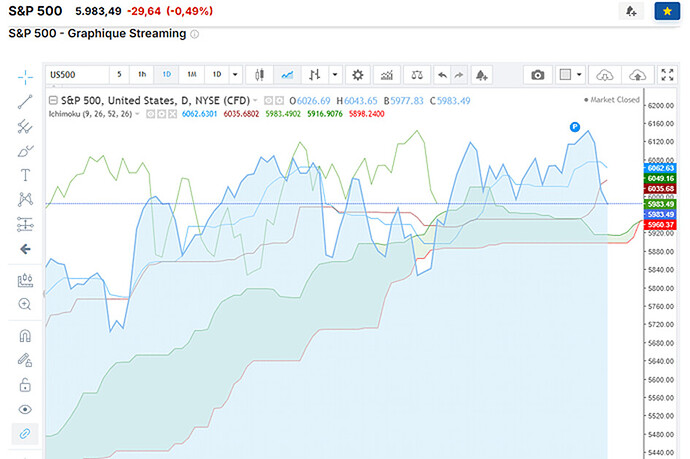Switch to 1h interval
This screenshot has height=459, width=690.
[142, 75]
